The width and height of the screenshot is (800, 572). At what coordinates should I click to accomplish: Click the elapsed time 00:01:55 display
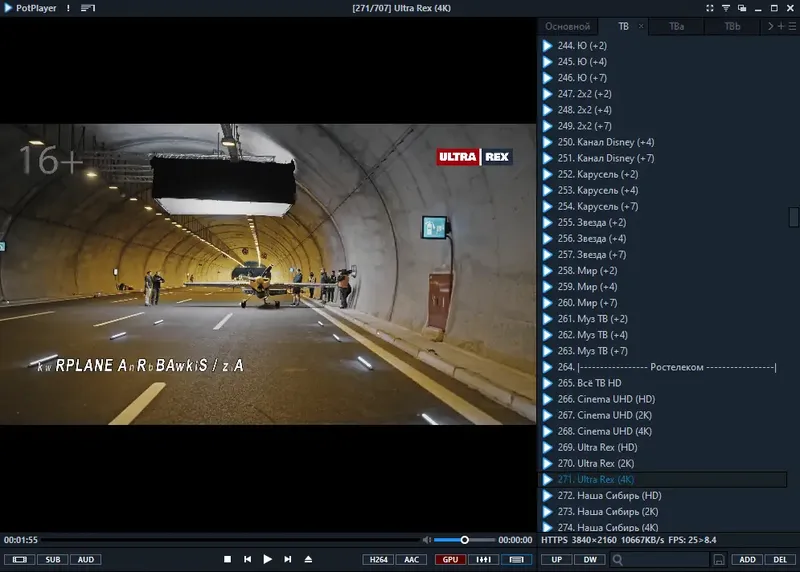[21, 540]
